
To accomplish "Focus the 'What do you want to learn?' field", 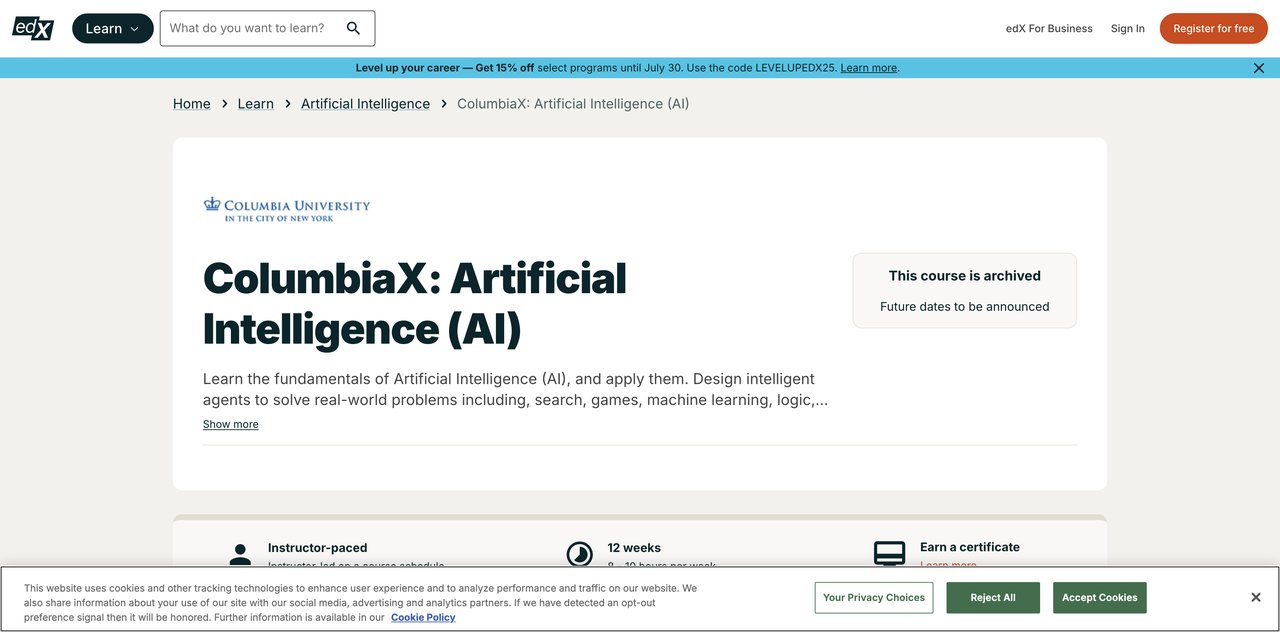I will tap(250, 28).
